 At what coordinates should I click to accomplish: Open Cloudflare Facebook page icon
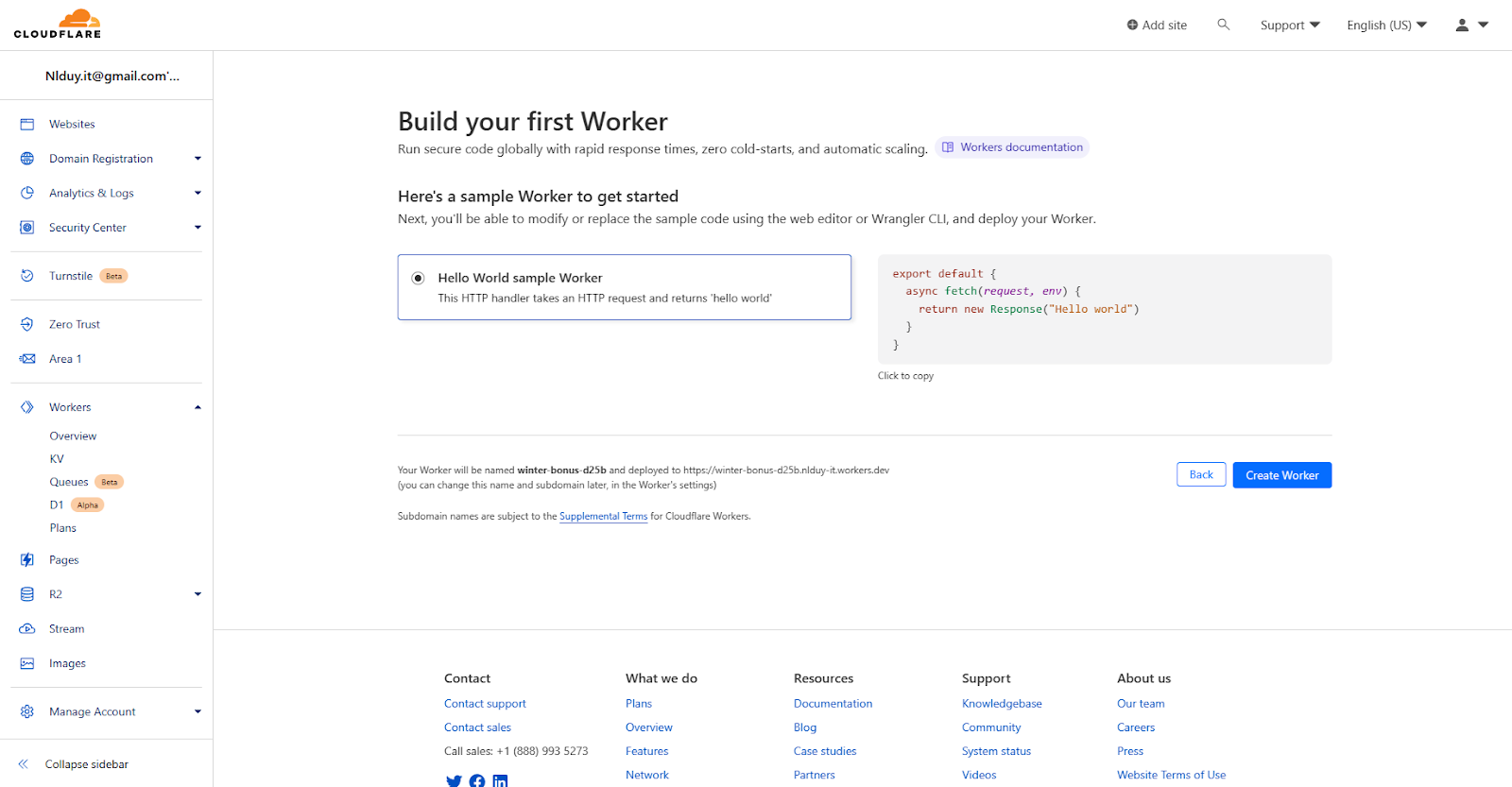coord(477,780)
